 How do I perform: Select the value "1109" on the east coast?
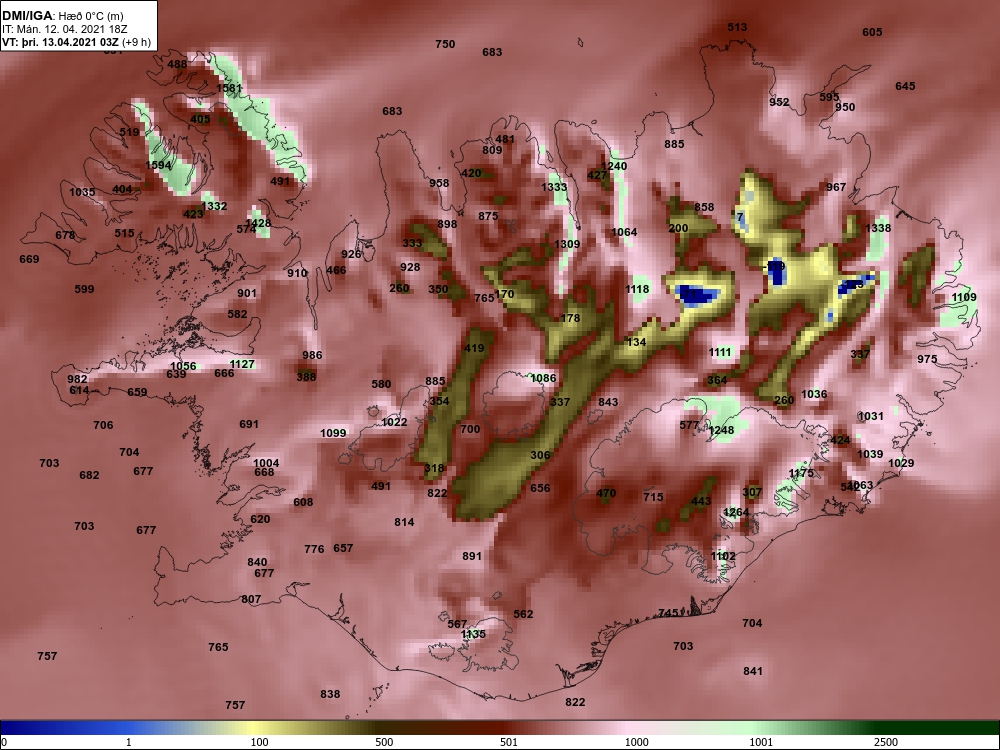click(964, 297)
